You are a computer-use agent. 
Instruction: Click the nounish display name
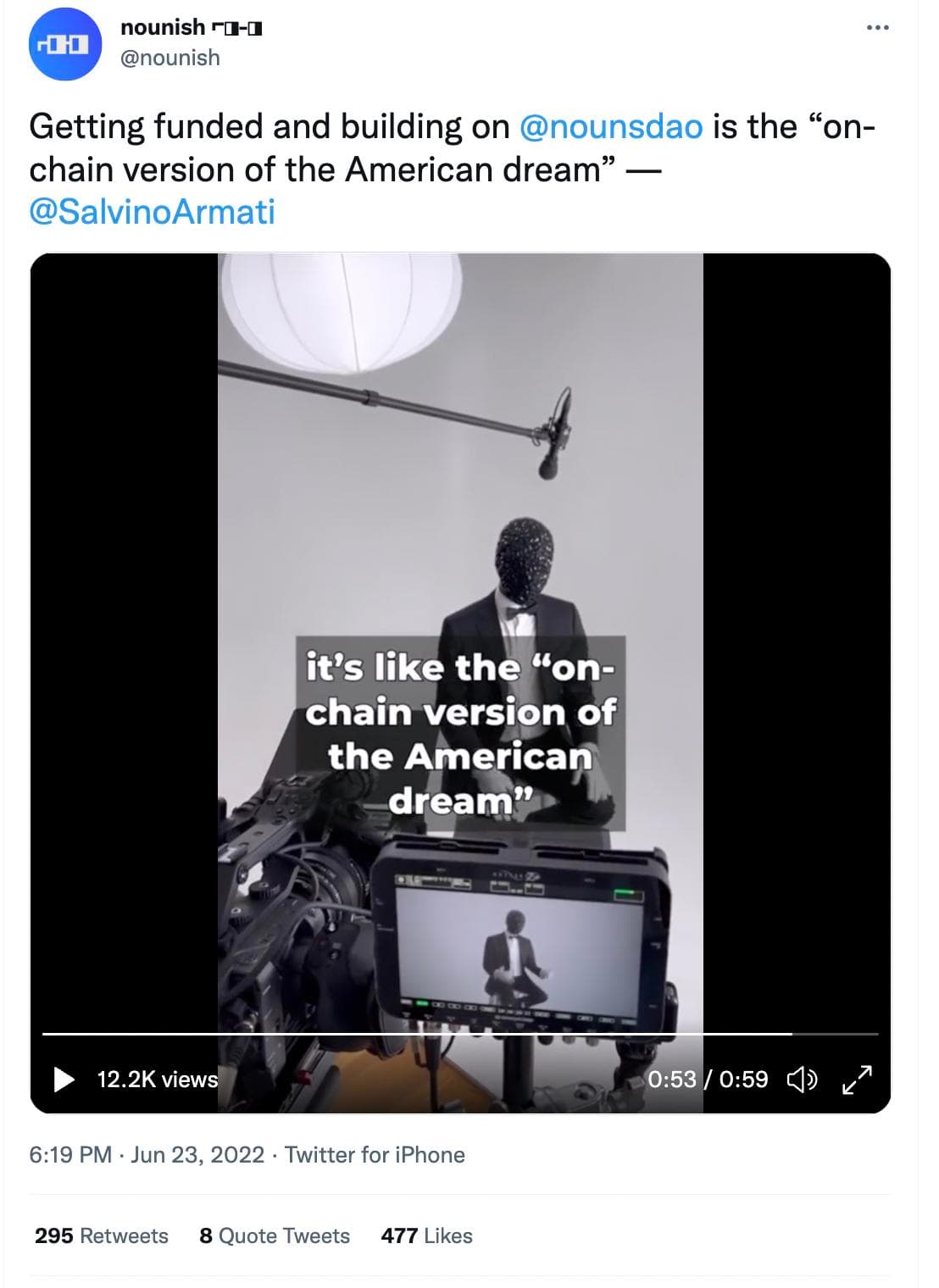click(163, 28)
